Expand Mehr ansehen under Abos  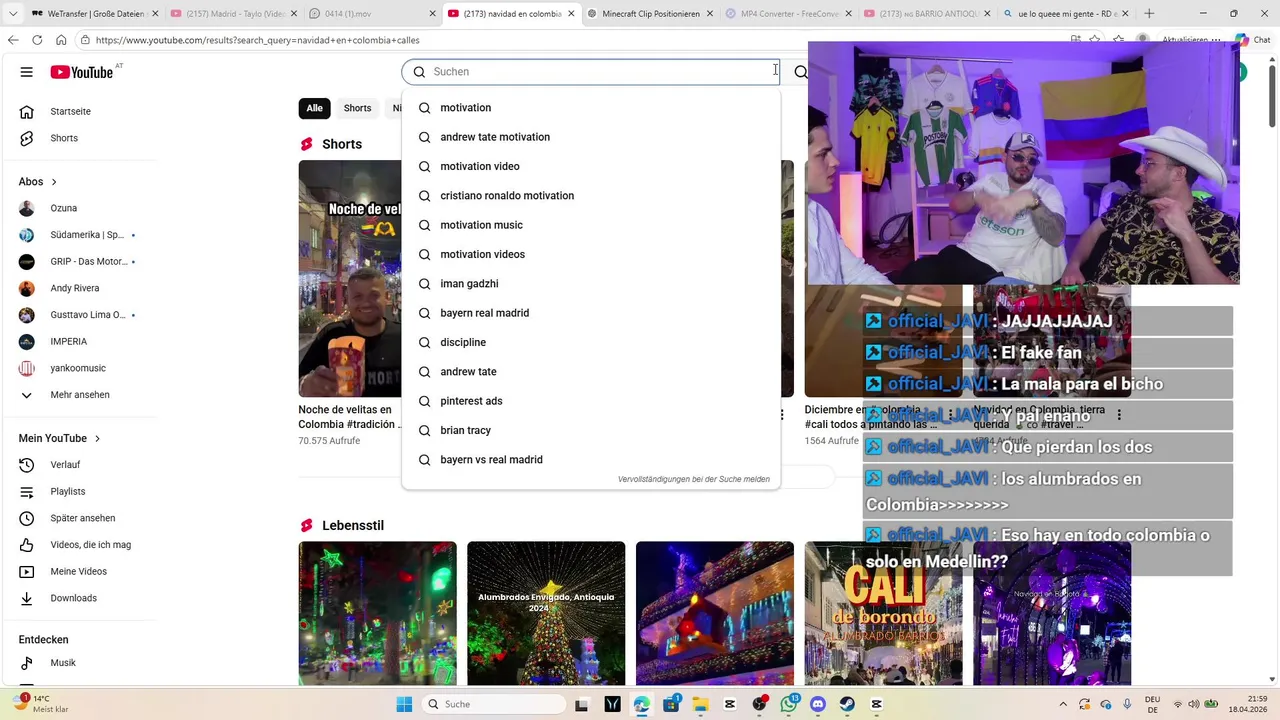pyautogui.click(x=79, y=395)
